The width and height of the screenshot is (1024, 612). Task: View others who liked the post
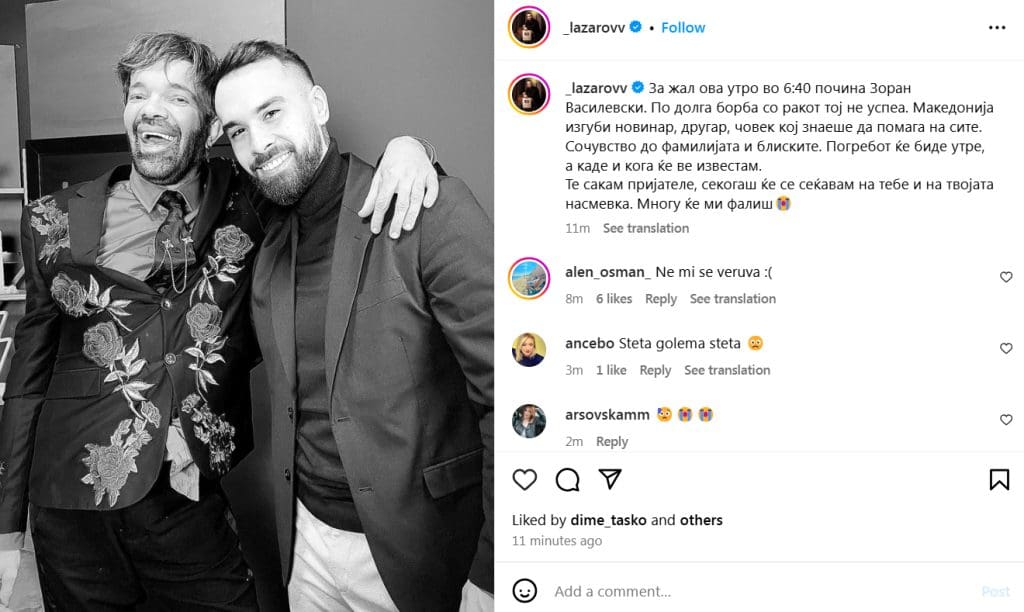point(701,520)
